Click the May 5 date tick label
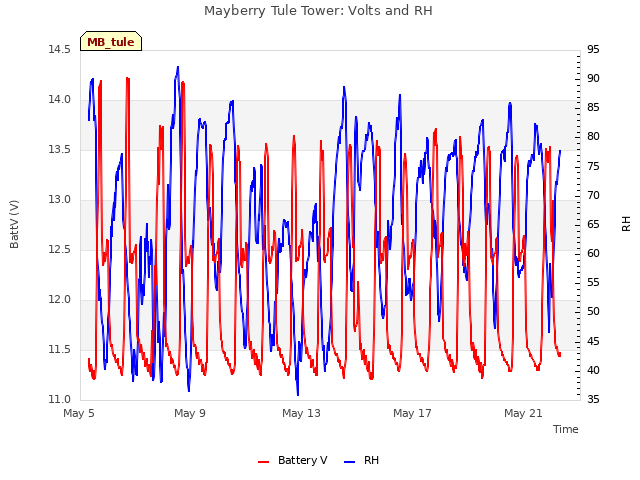This screenshot has height=480, width=640. pos(79,413)
